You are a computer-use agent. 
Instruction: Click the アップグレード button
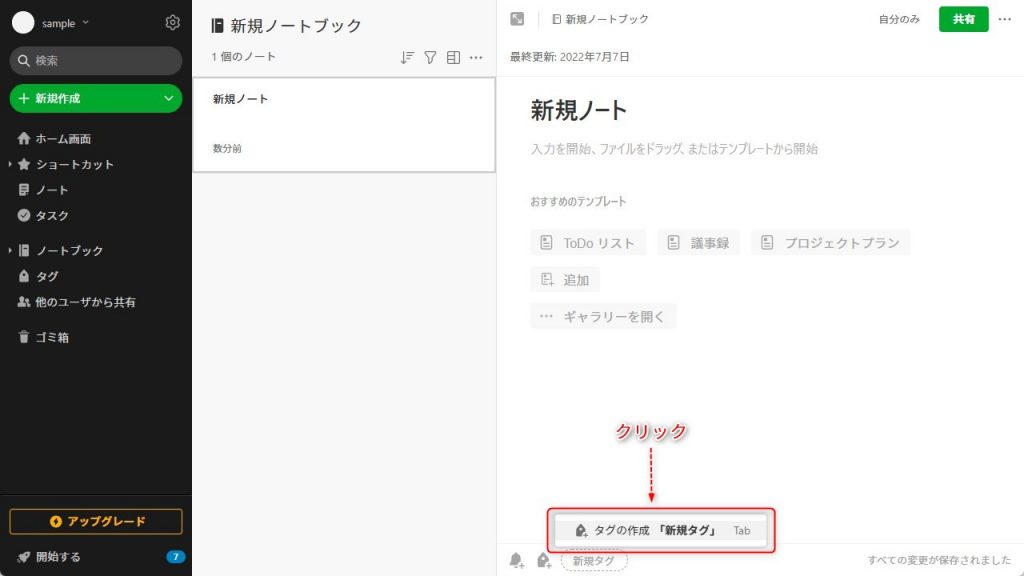tap(96, 521)
